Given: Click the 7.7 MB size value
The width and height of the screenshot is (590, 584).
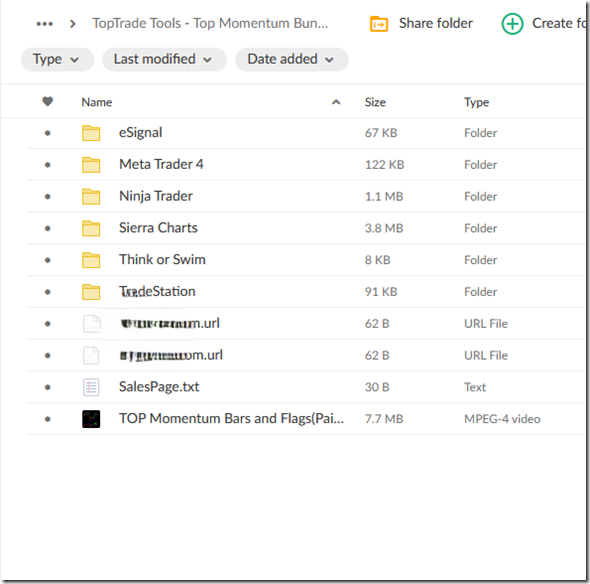Looking at the screenshot, I should (384, 419).
